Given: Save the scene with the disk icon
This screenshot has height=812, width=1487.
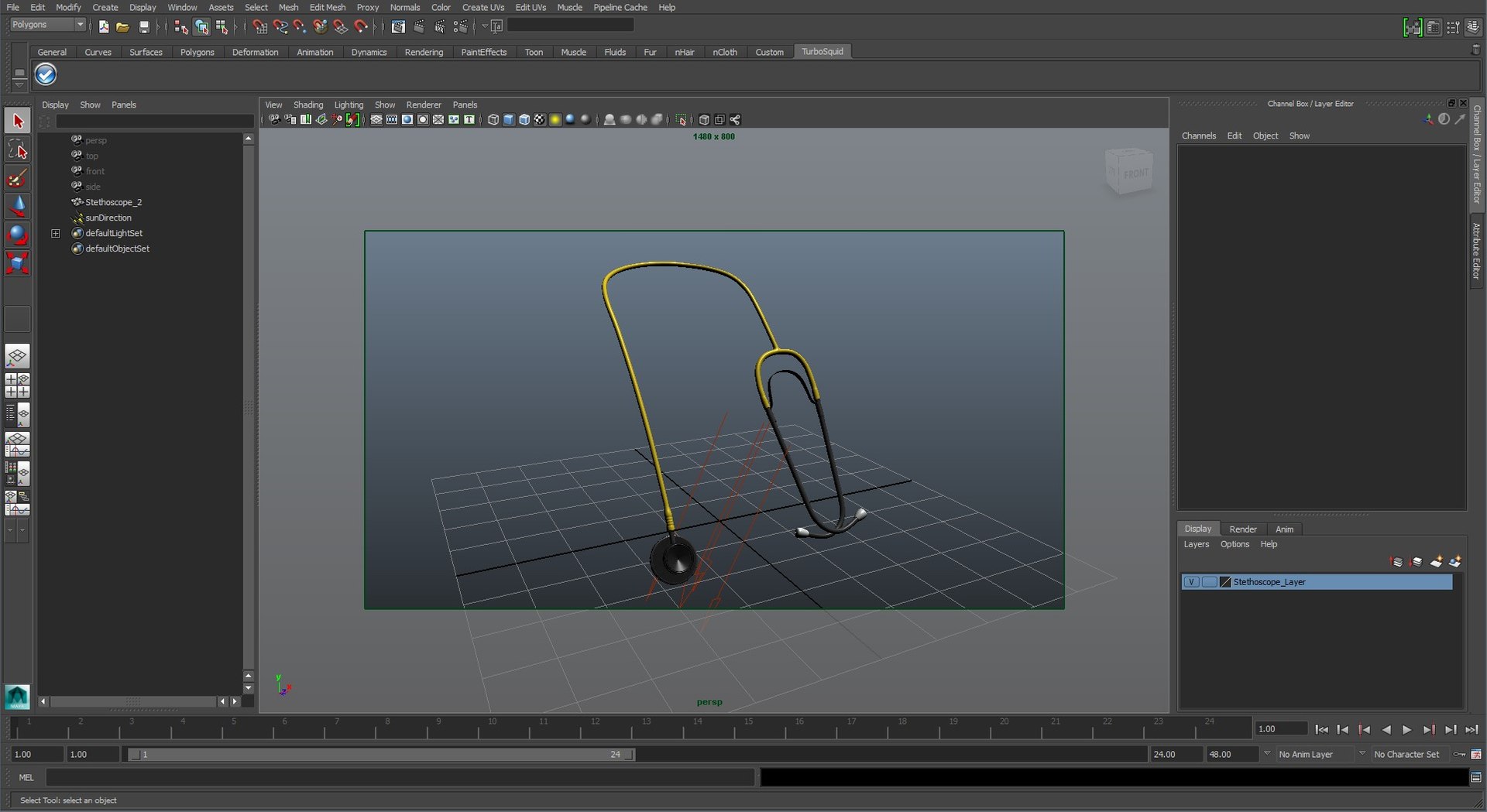Looking at the screenshot, I should 143,27.
